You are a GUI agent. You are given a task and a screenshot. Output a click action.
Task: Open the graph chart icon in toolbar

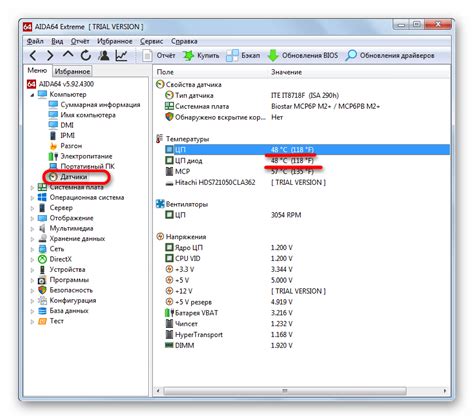121,55
